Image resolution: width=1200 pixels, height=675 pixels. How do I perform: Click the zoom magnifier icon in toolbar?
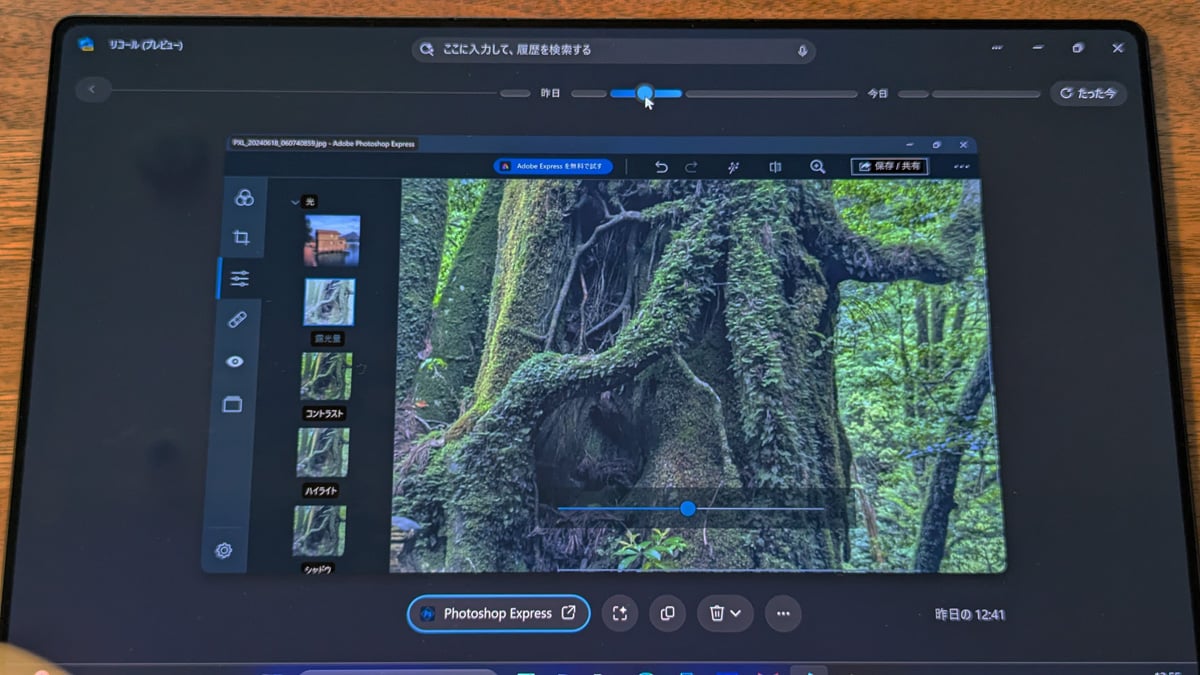click(818, 167)
